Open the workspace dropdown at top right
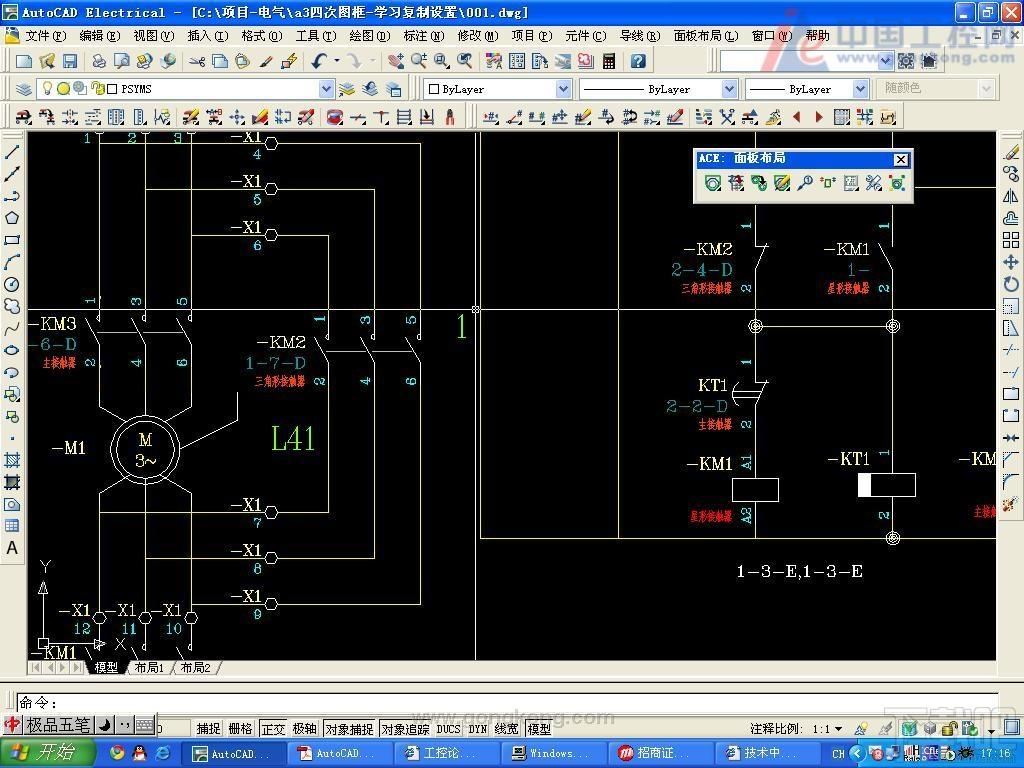Image resolution: width=1024 pixels, height=768 pixels. (x=886, y=61)
